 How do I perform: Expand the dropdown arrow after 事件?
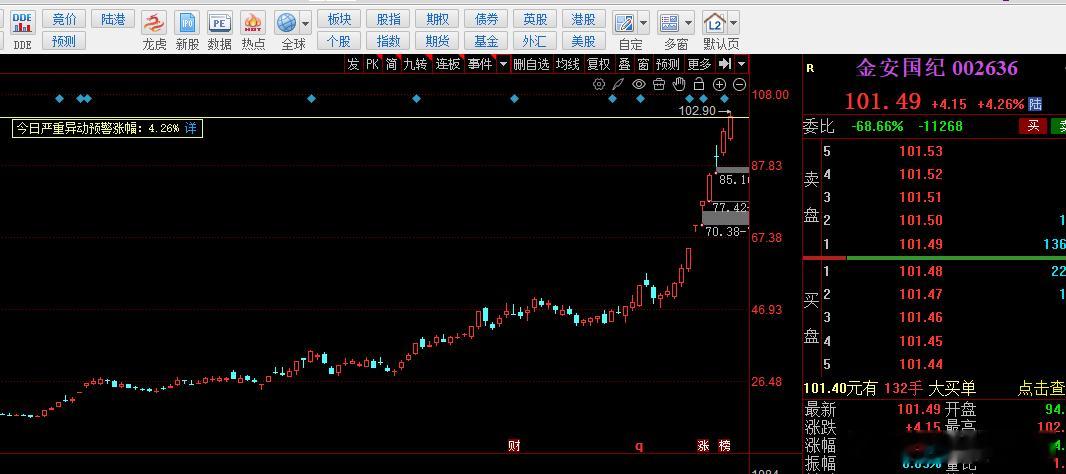point(503,65)
